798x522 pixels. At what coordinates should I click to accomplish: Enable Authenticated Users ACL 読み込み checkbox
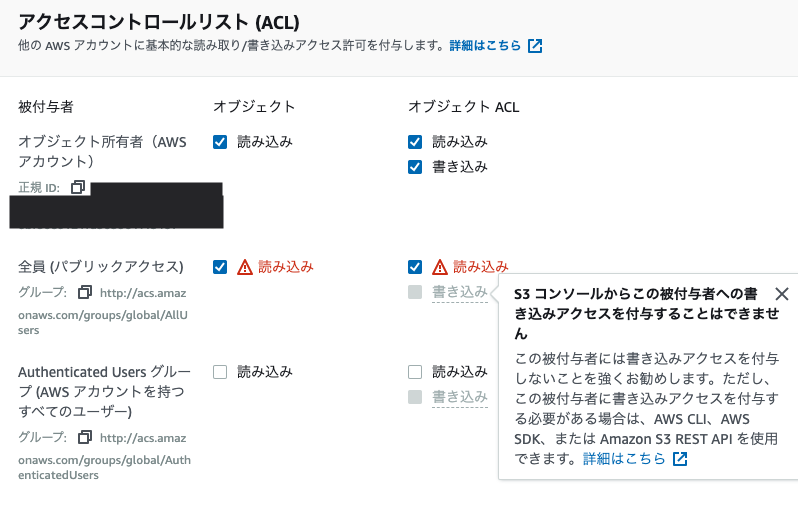pyautogui.click(x=415, y=372)
